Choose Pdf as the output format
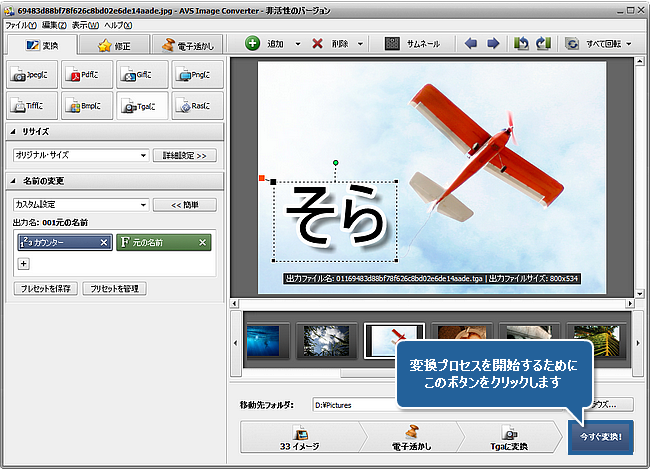This screenshot has height=469, width=650. point(86,74)
